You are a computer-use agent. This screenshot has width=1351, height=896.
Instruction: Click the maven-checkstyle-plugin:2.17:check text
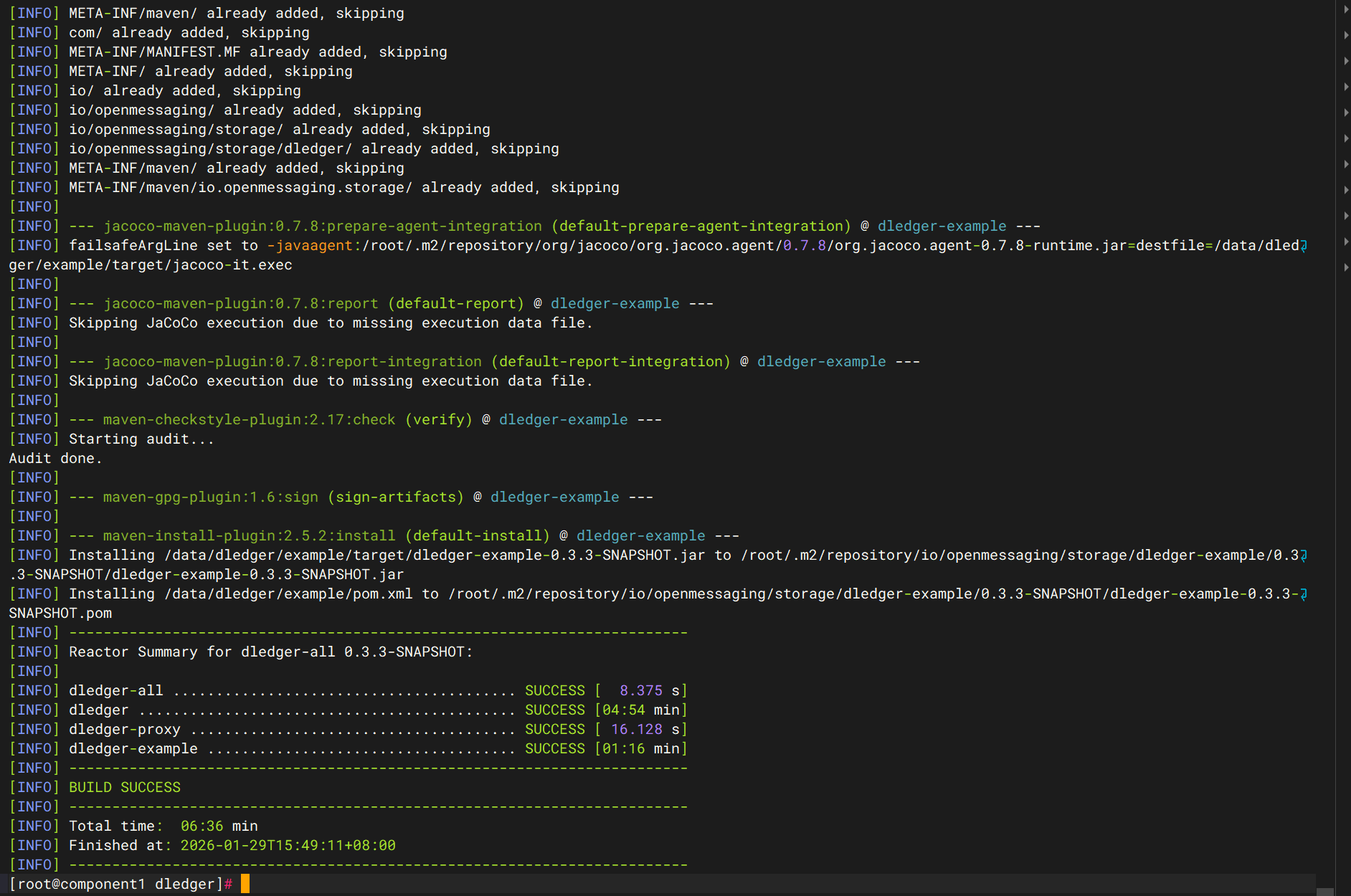tap(249, 419)
